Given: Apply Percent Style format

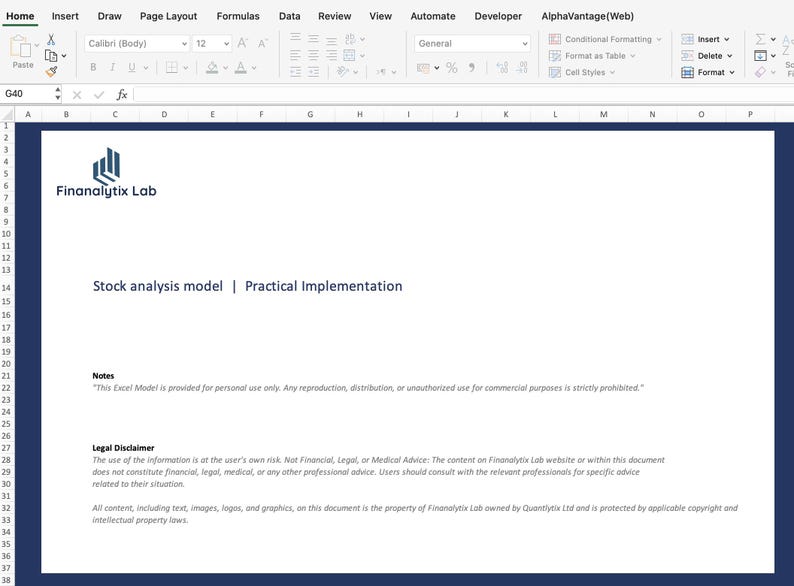Looking at the screenshot, I should pos(452,67).
